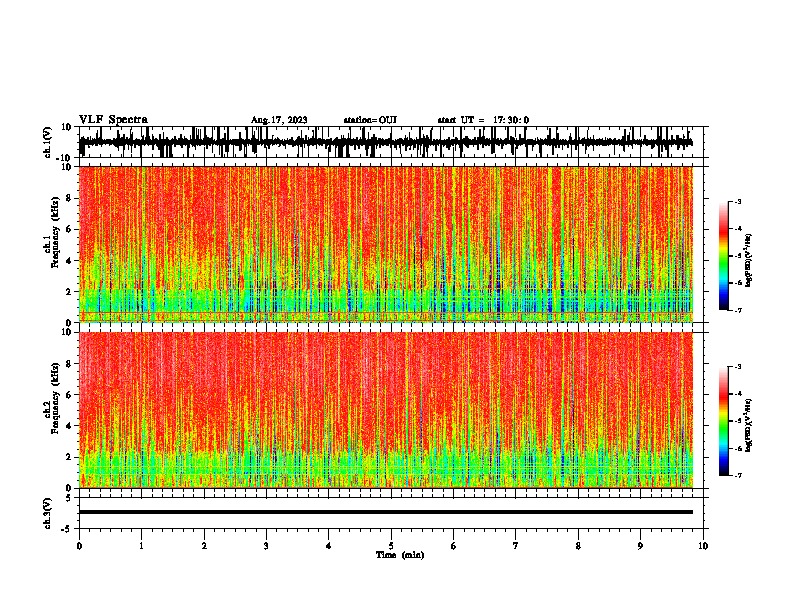Click the time axis tick label "7"

(516, 546)
